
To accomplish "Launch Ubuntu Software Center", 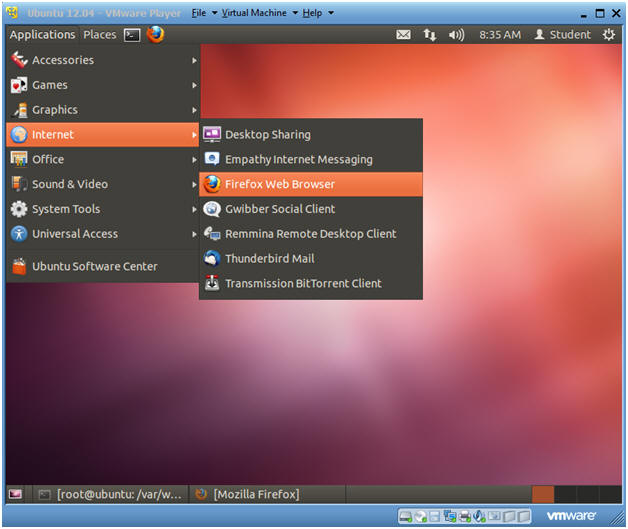I will tap(103, 266).
